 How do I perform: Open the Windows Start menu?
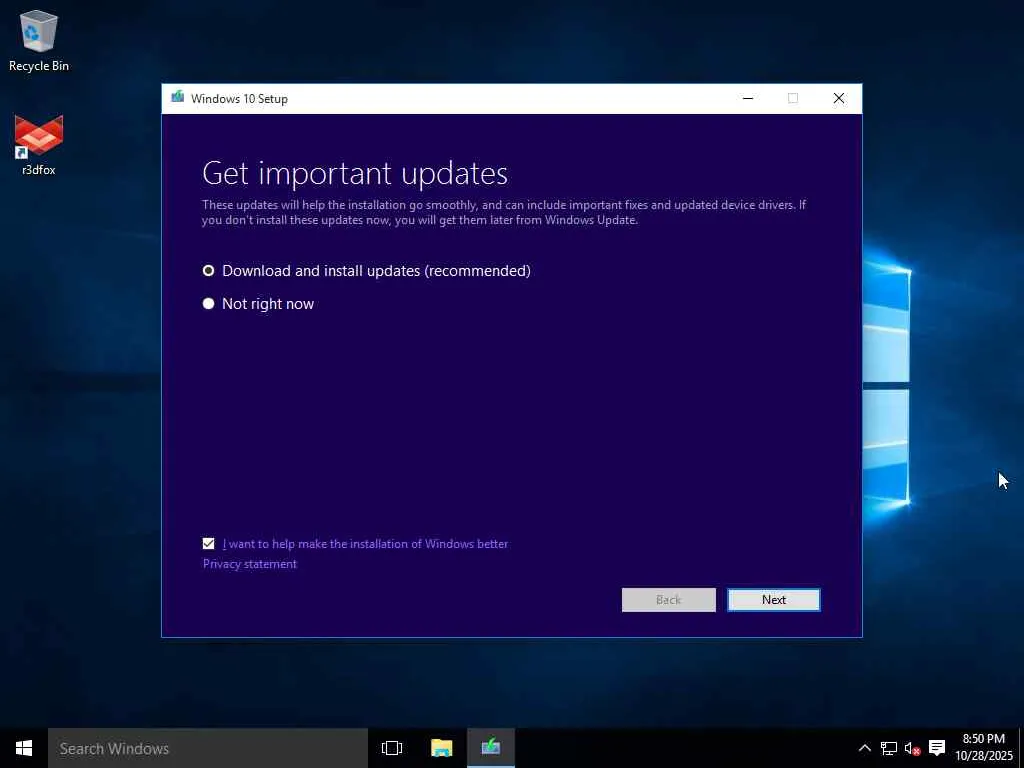tap(24, 748)
